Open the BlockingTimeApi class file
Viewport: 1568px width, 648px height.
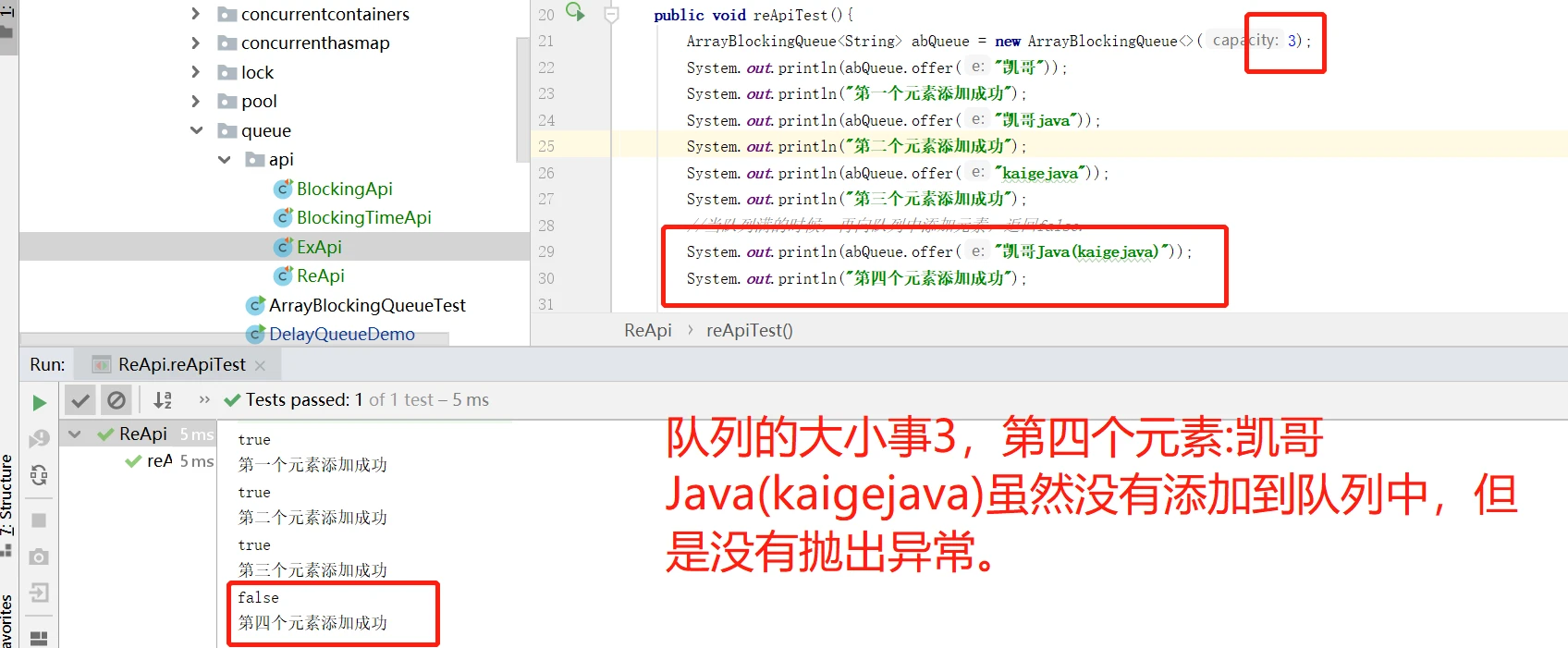click(x=363, y=217)
